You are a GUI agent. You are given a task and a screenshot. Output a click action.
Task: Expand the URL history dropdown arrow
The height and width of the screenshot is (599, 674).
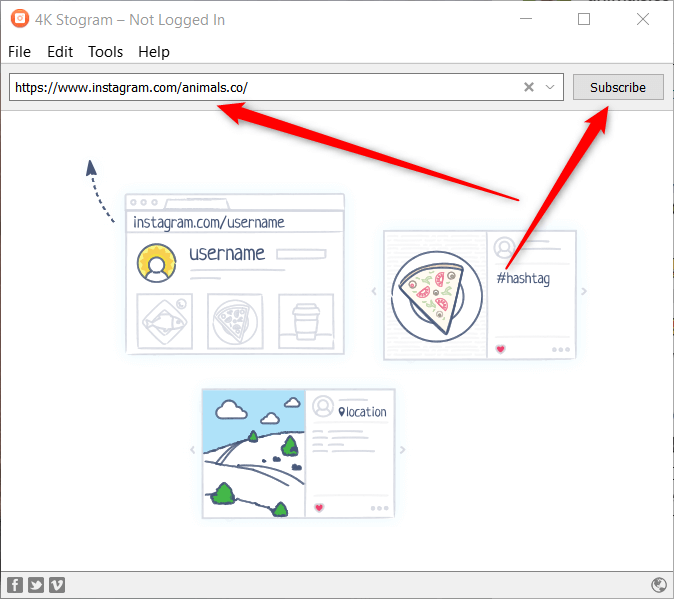550,87
